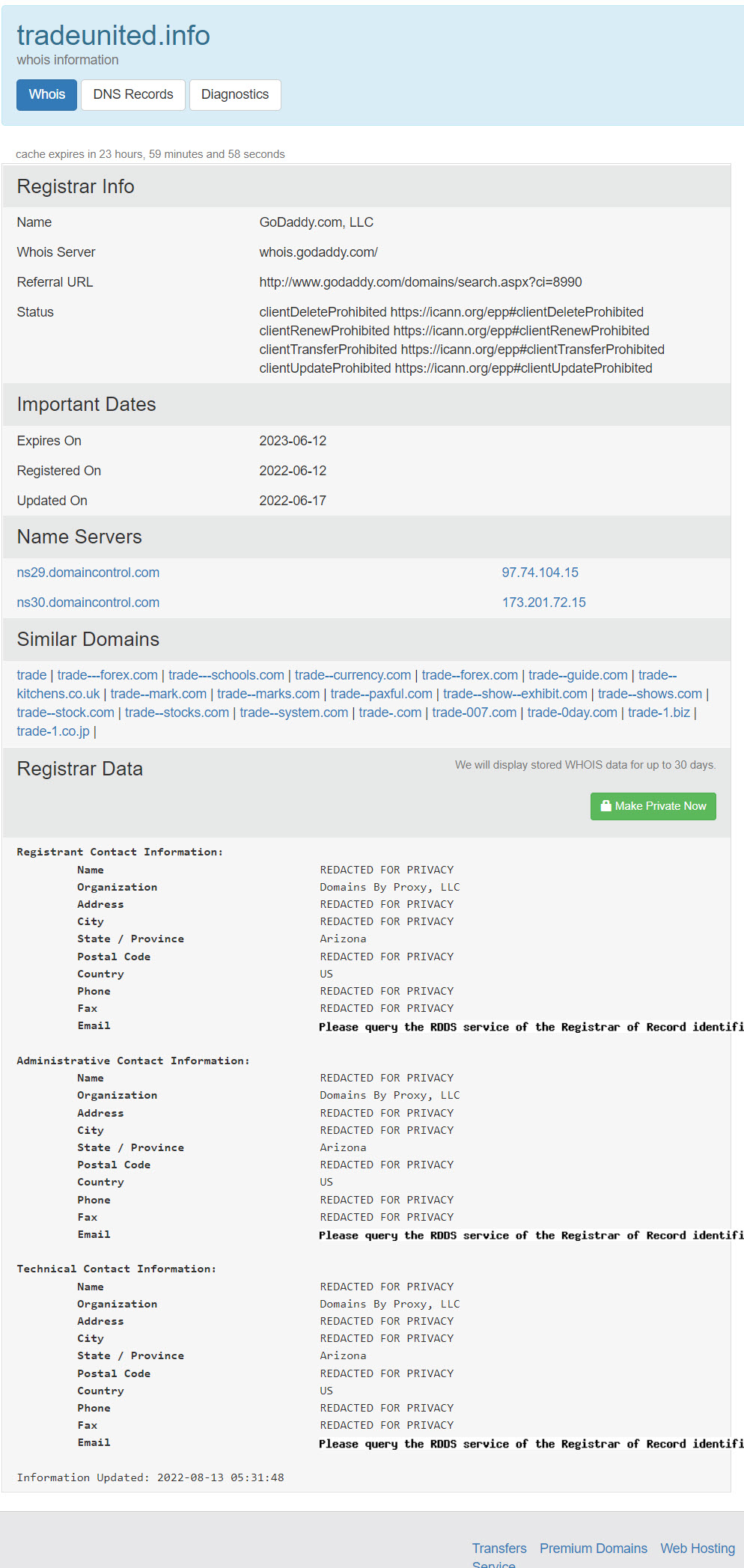
Task: Click the Technical Contact Information heading
Action: coord(117,1269)
